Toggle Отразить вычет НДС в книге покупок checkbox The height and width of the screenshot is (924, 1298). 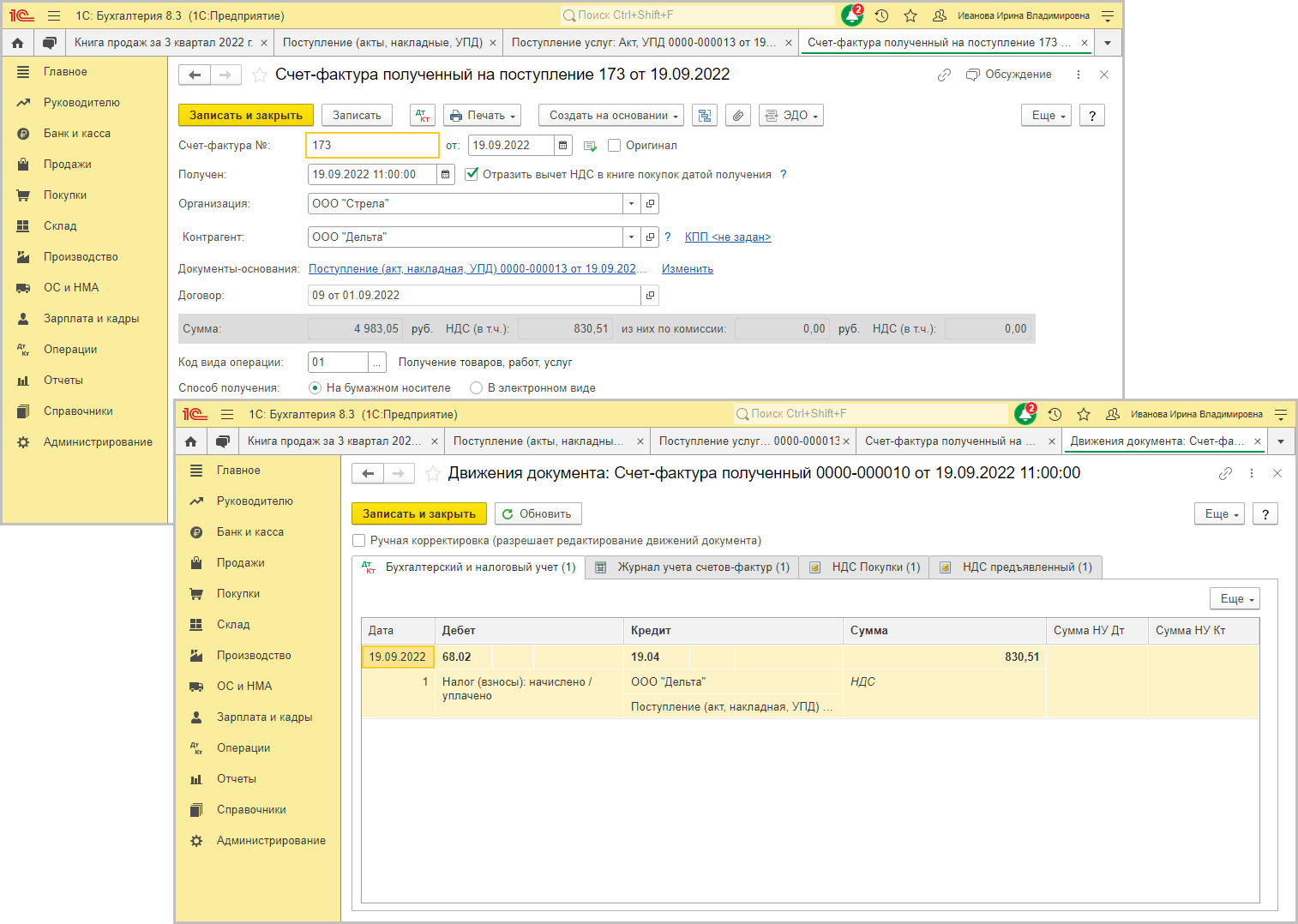point(472,174)
